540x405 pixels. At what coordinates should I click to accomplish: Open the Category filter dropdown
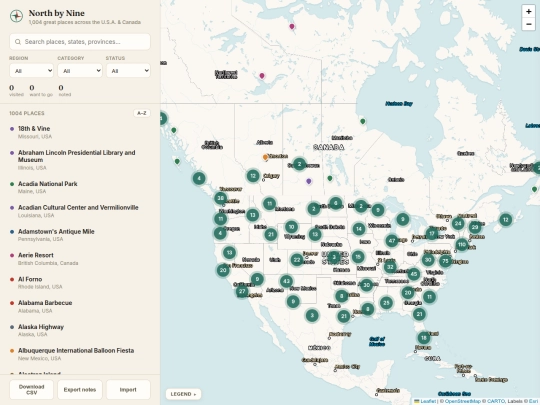point(80,71)
